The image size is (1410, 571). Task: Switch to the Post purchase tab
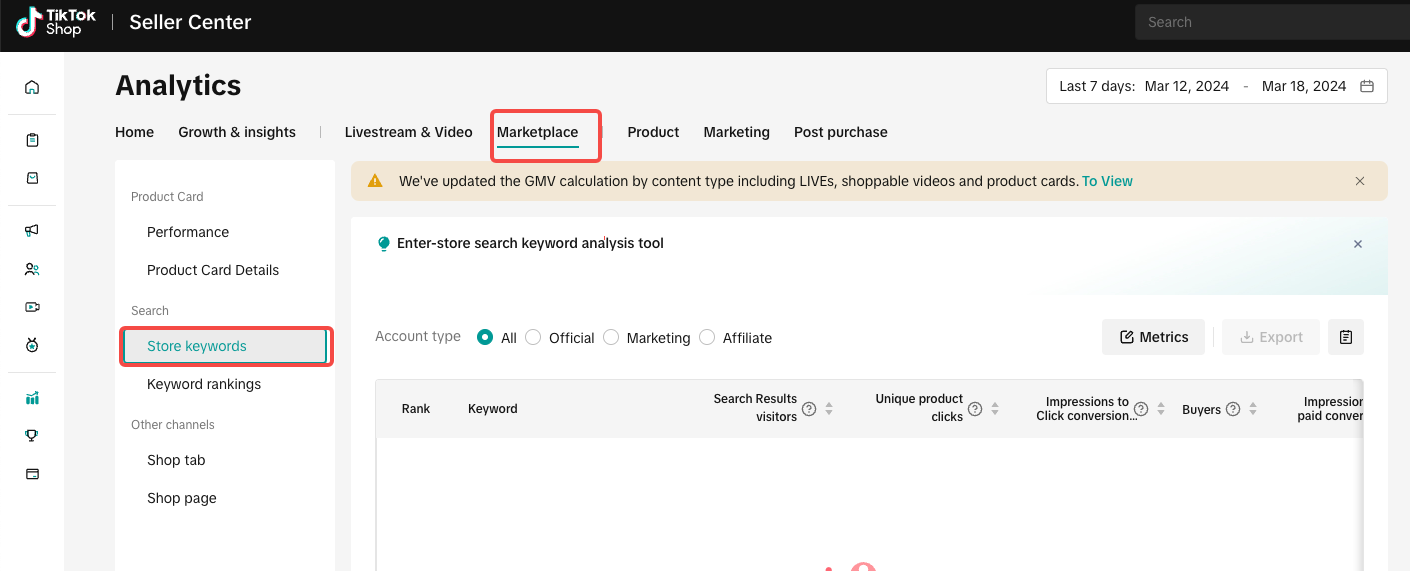tap(840, 132)
